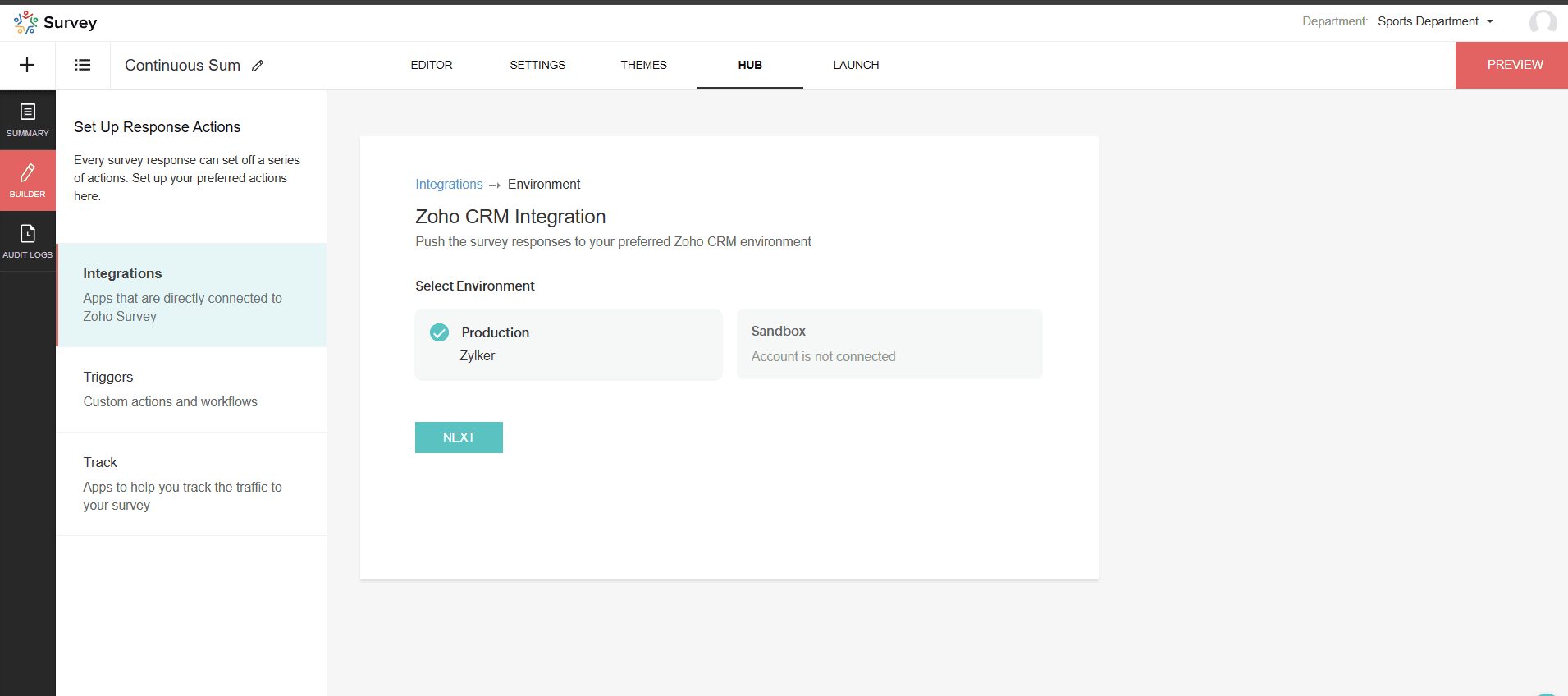Click the Continuous Sum survey title
1568x696 pixels.
tap(182, 66)
